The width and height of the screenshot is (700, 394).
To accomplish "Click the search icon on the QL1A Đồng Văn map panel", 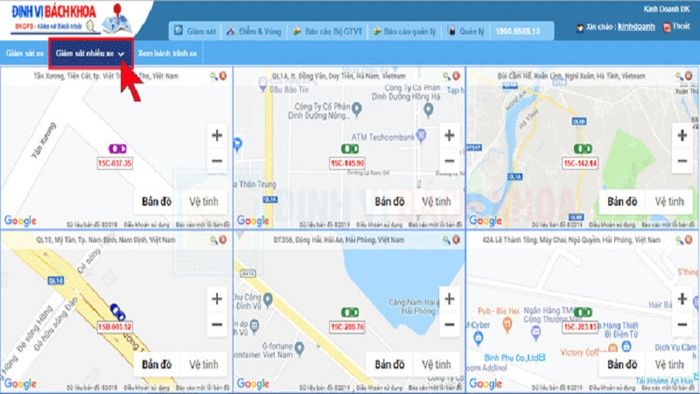I will point(446,76).
